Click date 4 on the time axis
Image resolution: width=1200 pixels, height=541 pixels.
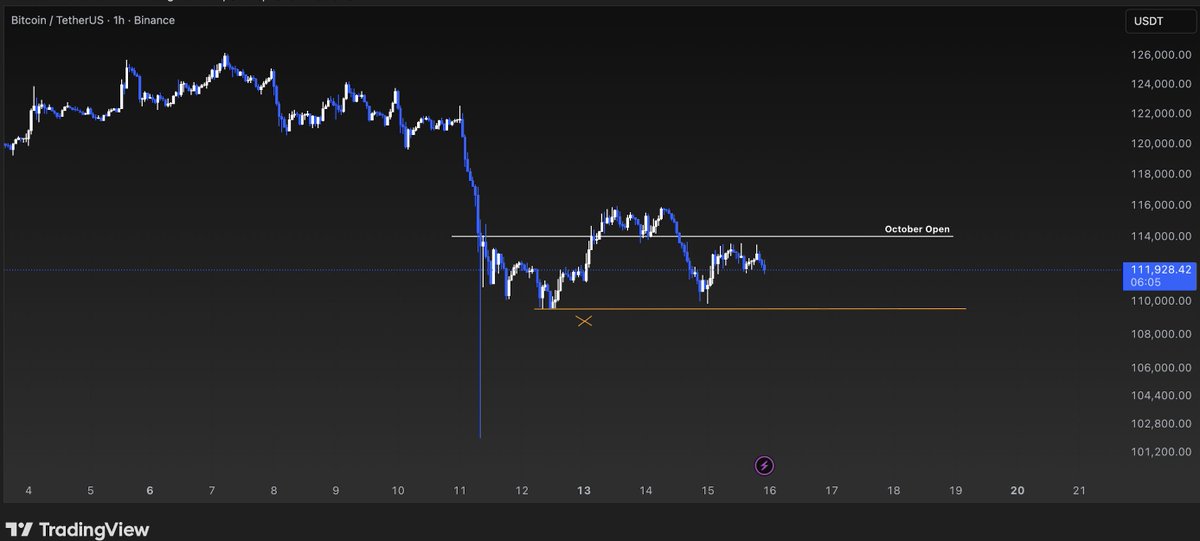tap(28, 491)
